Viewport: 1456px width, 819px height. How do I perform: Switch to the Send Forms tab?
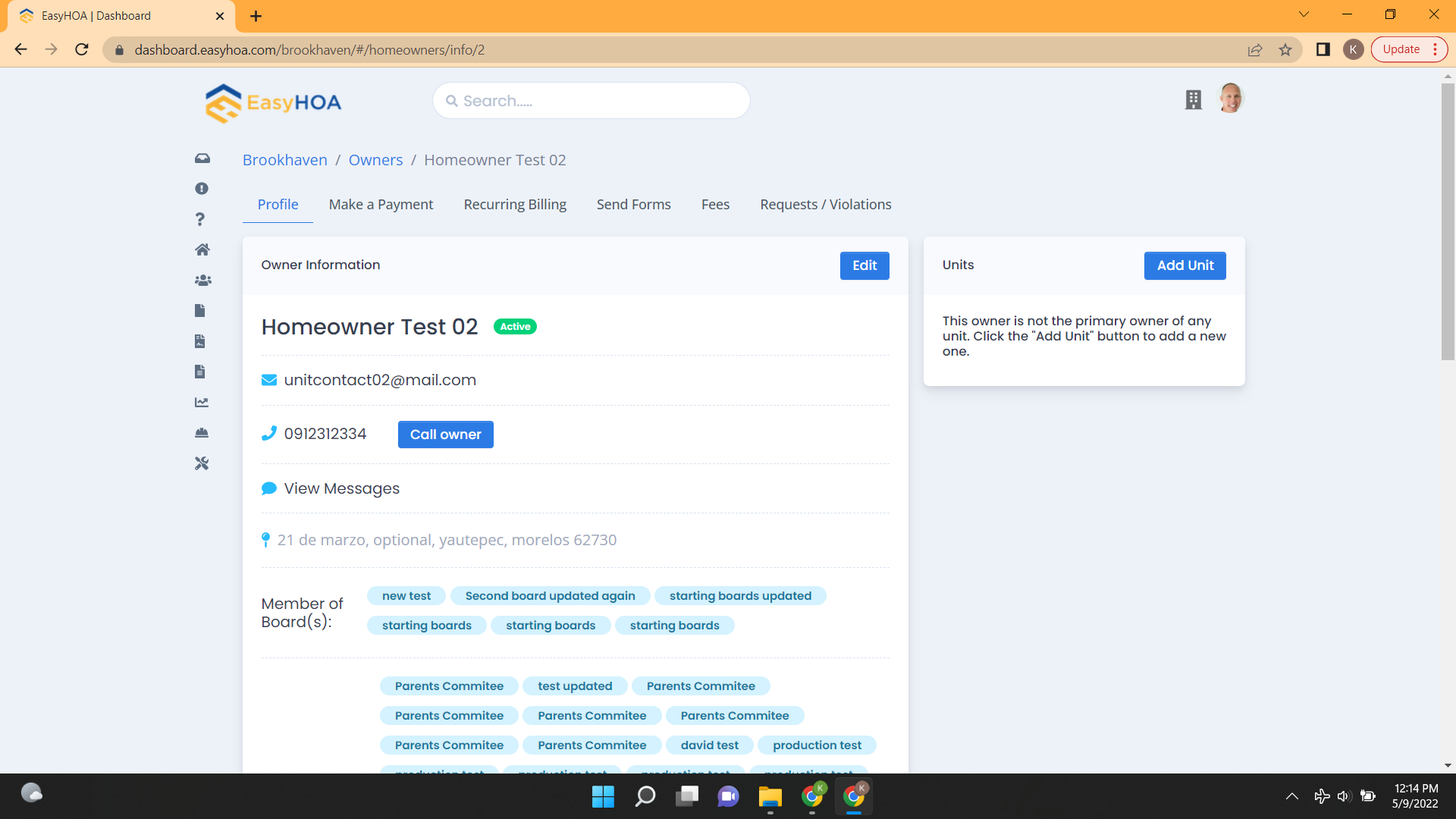click(633, 204)
